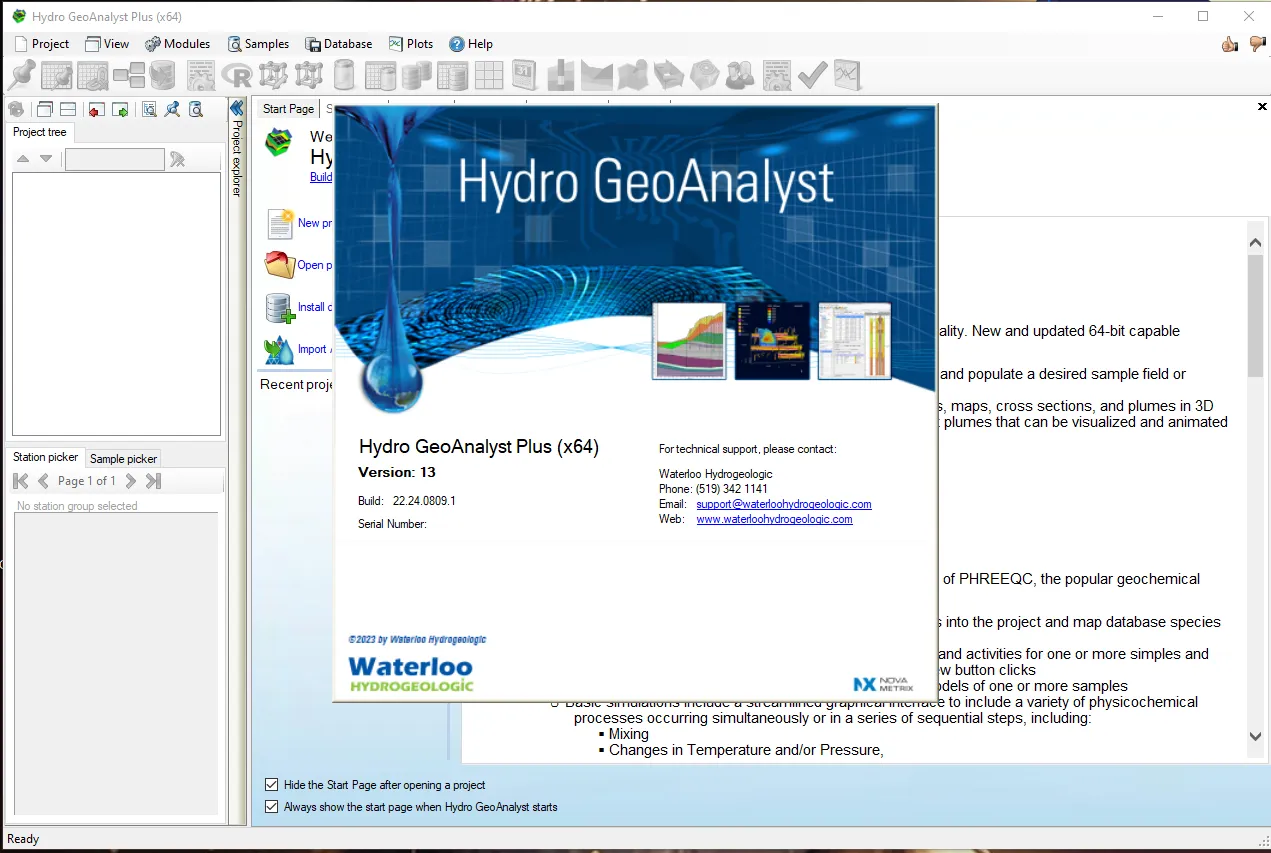This screenshot has width=1271, height=853.
Task: Click the red arrow import icon in Project explorer
Action: pos(96,109)
